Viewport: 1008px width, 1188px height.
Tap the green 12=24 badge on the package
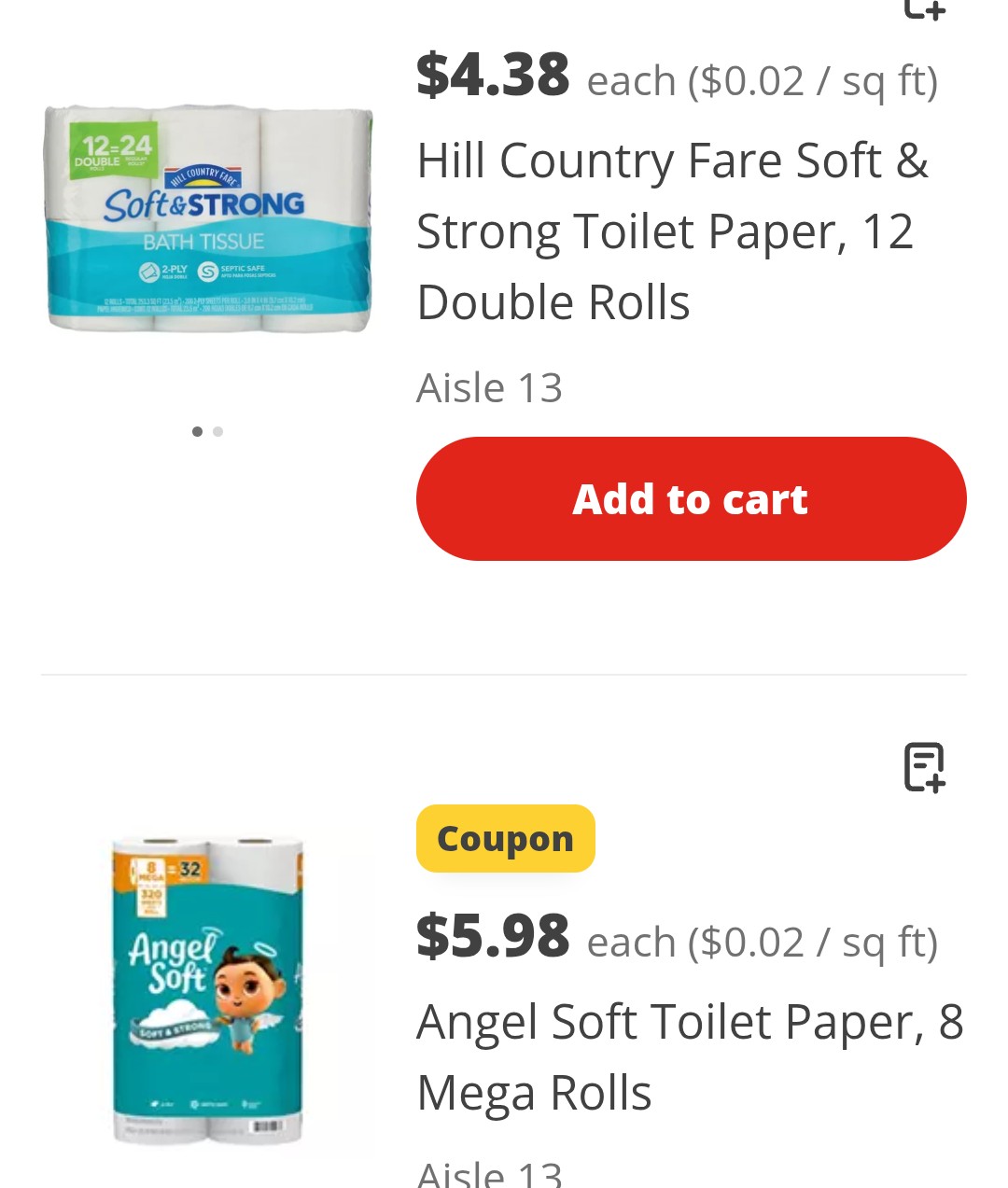point(114,151)
